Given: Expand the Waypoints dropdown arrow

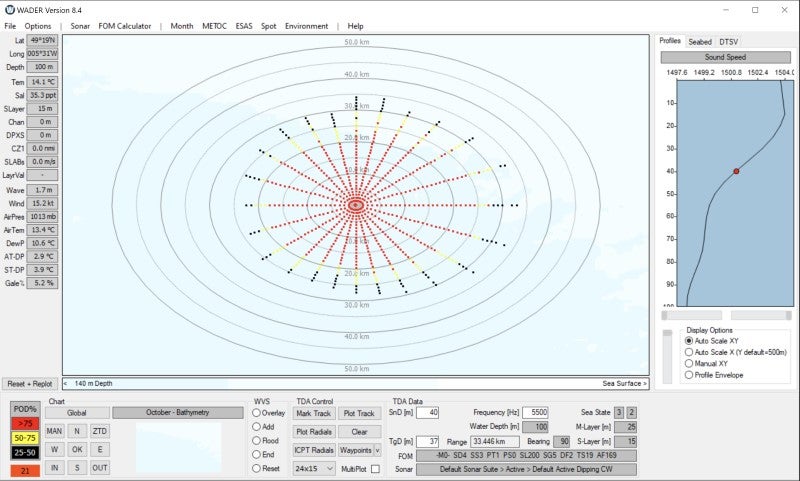Looking at the screenshot, I should point(376,450).
